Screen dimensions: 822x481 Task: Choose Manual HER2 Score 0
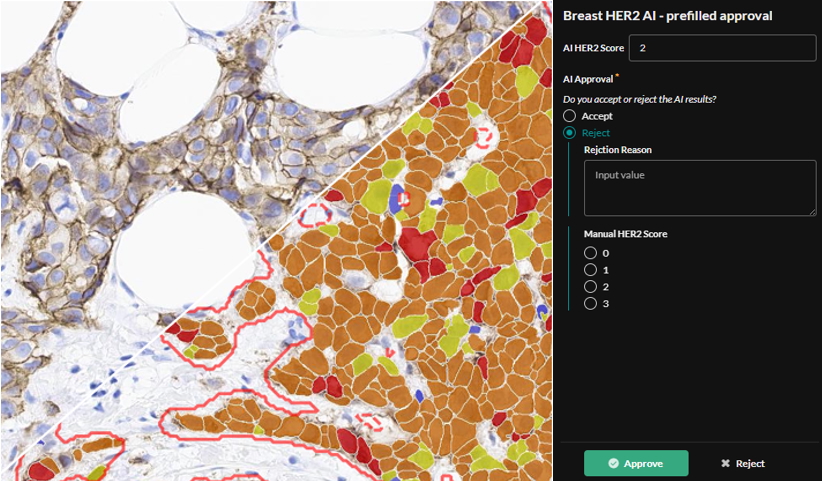point(590,253)
